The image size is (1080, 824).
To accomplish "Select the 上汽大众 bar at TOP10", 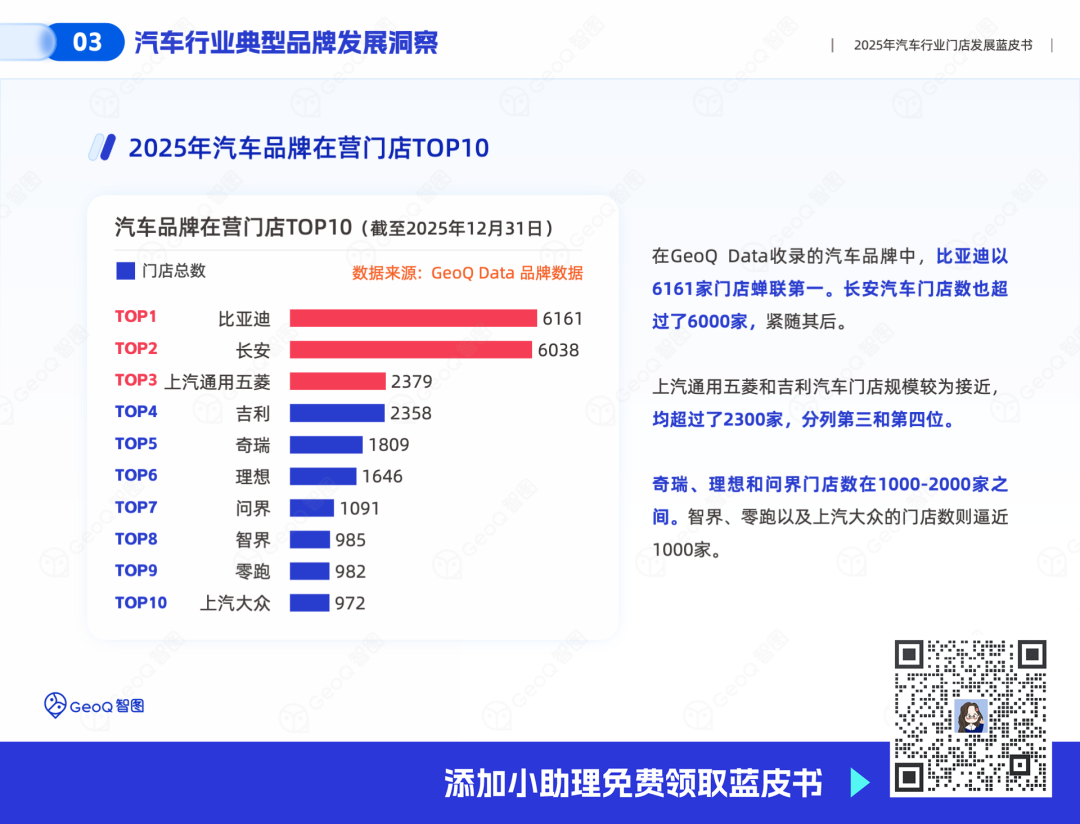I will click(x=309, y=603).
